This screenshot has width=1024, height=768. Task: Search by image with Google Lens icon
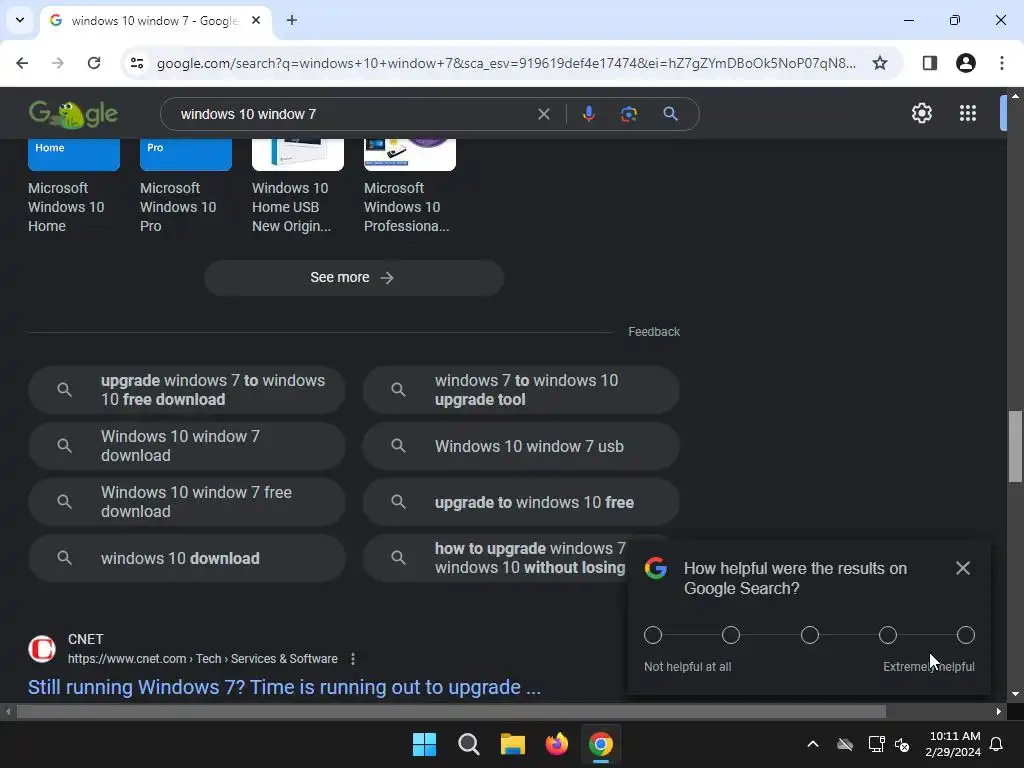[629, 114]
